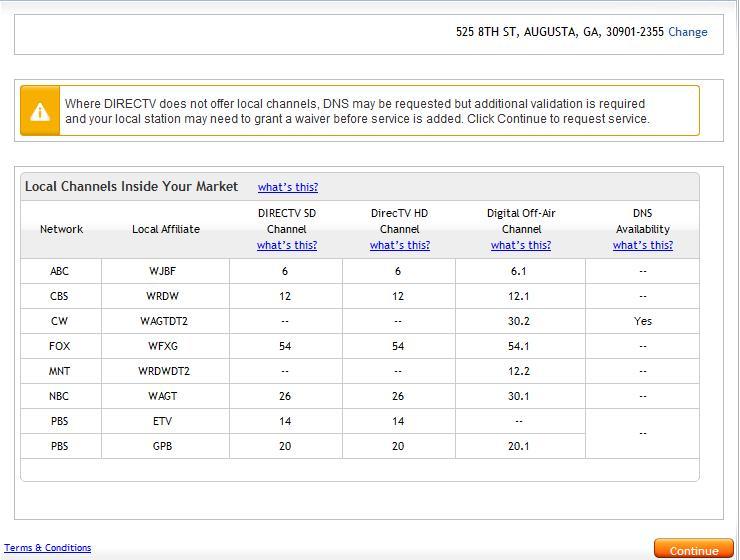This screenshot has height=560, width=740.
Task: Open what's this link beside Local Channels heading
Action: pyautogui.click(x=288, y=187)
